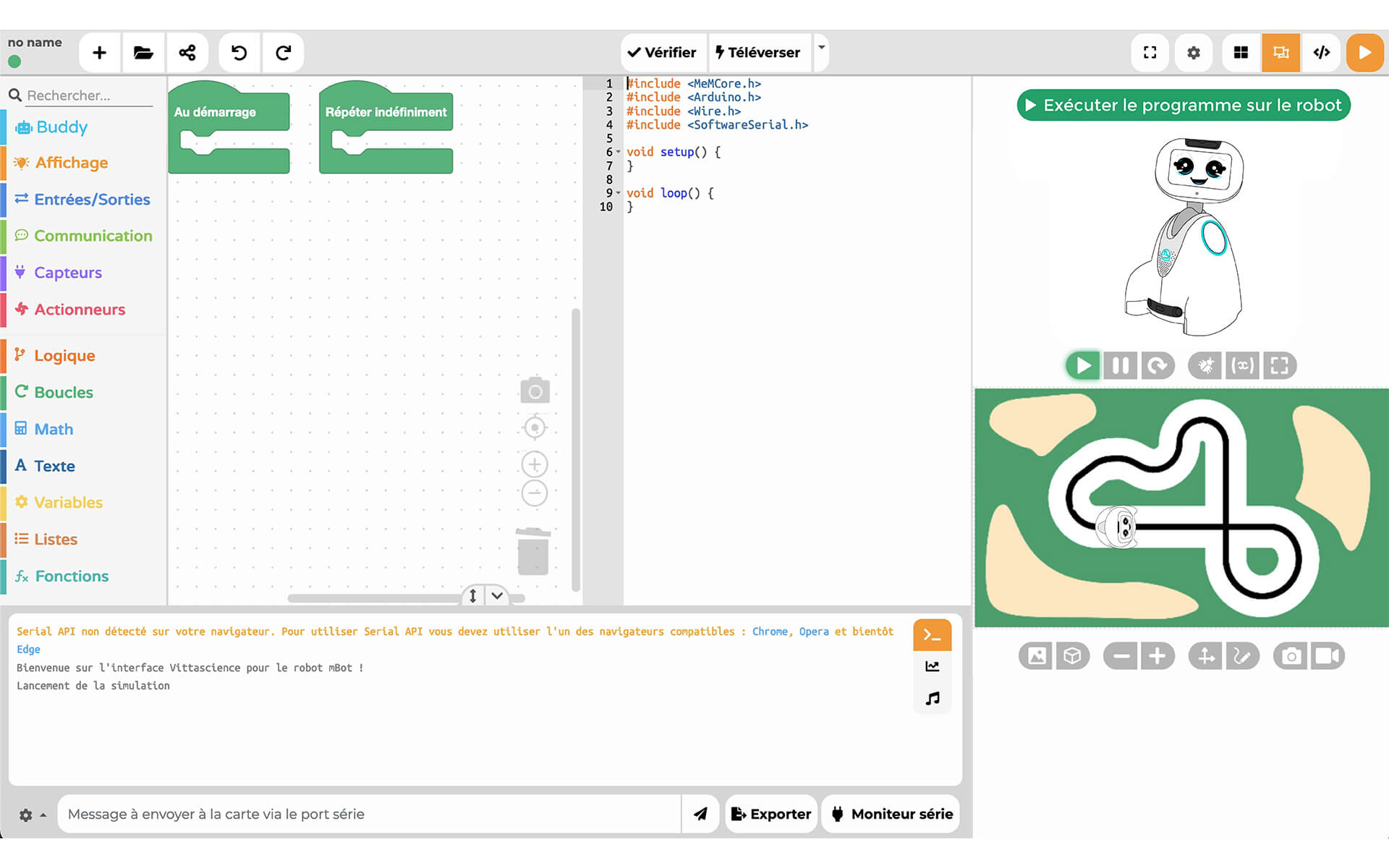Toggle the simulator view mode button
1389x868 pixels.
click(1280, 52)
